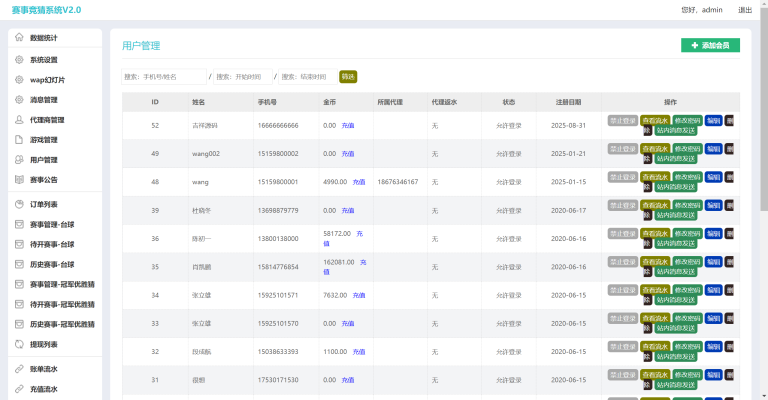Click the 开始时间 start date field

tap(241, 76)
